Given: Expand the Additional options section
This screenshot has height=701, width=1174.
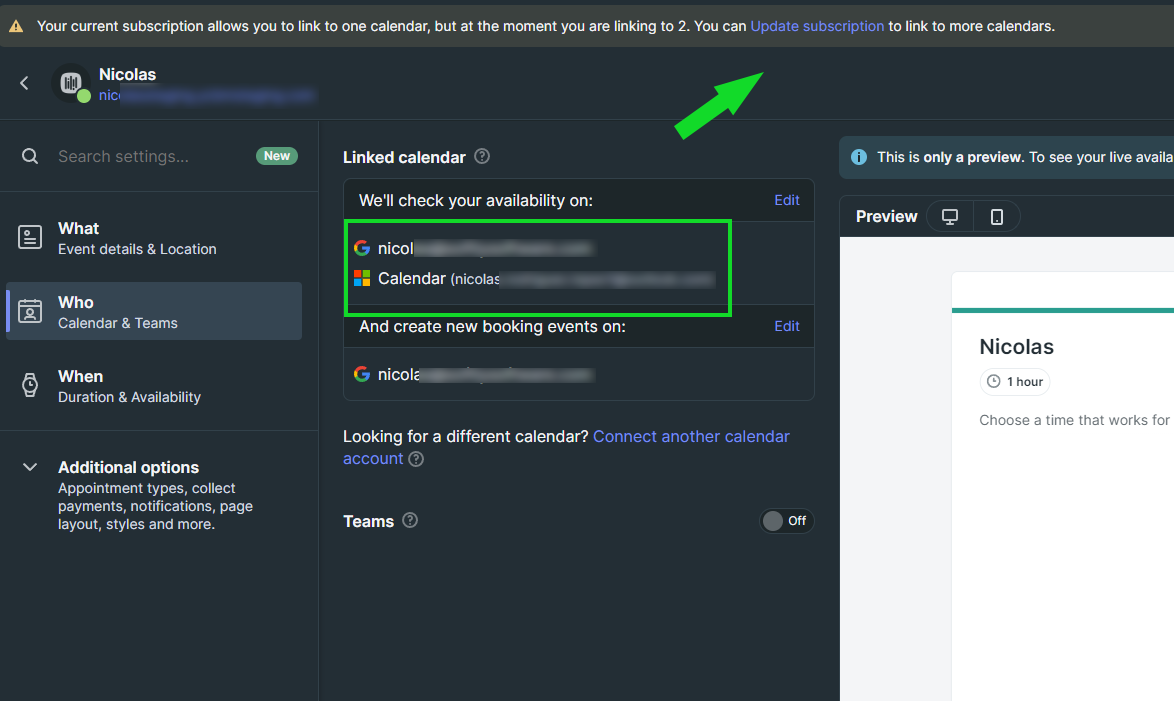Looking at the screenshot, I should [x=30, y=467].
